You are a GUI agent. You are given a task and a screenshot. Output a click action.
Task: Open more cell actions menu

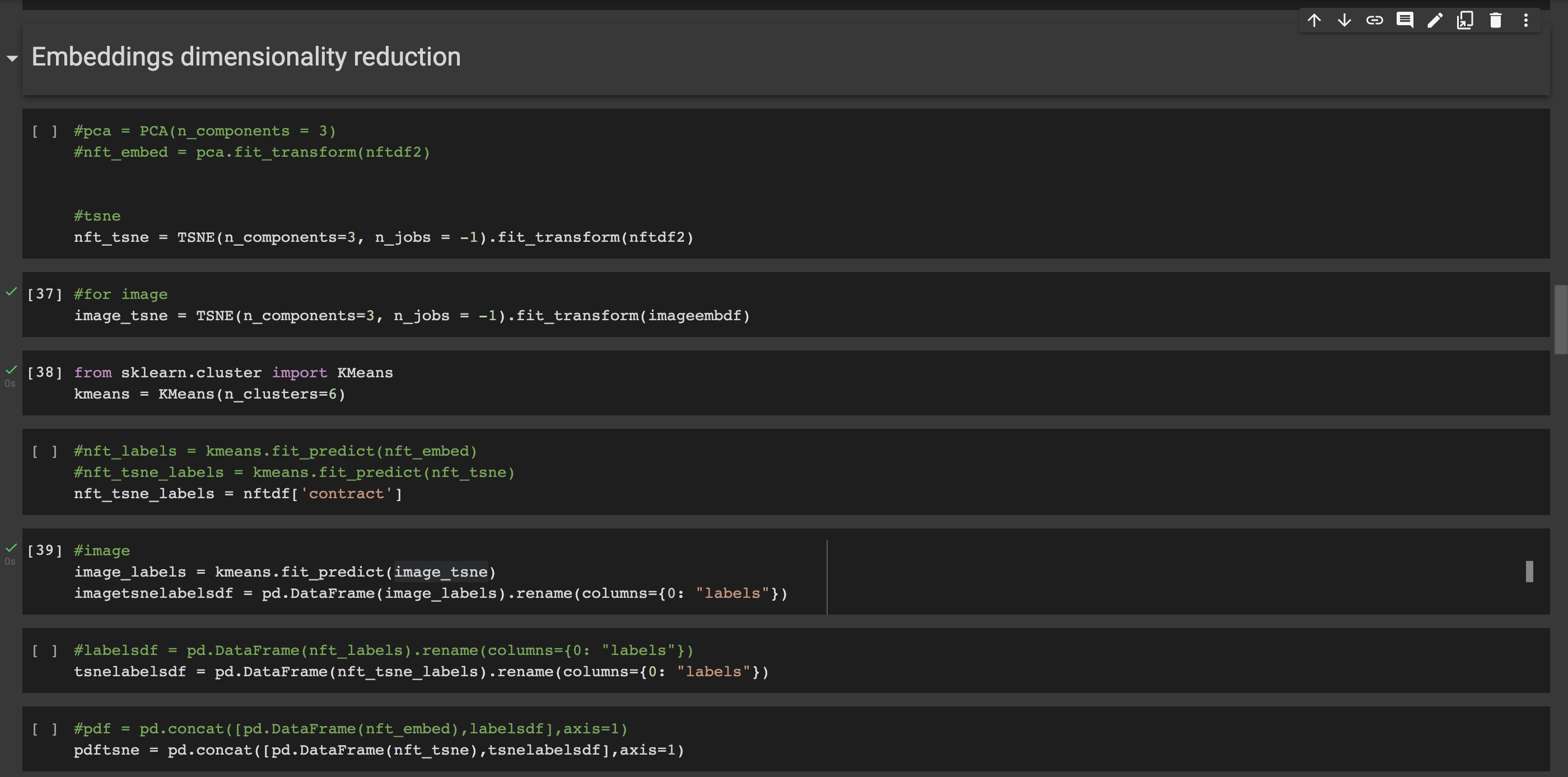(1525, 21)
